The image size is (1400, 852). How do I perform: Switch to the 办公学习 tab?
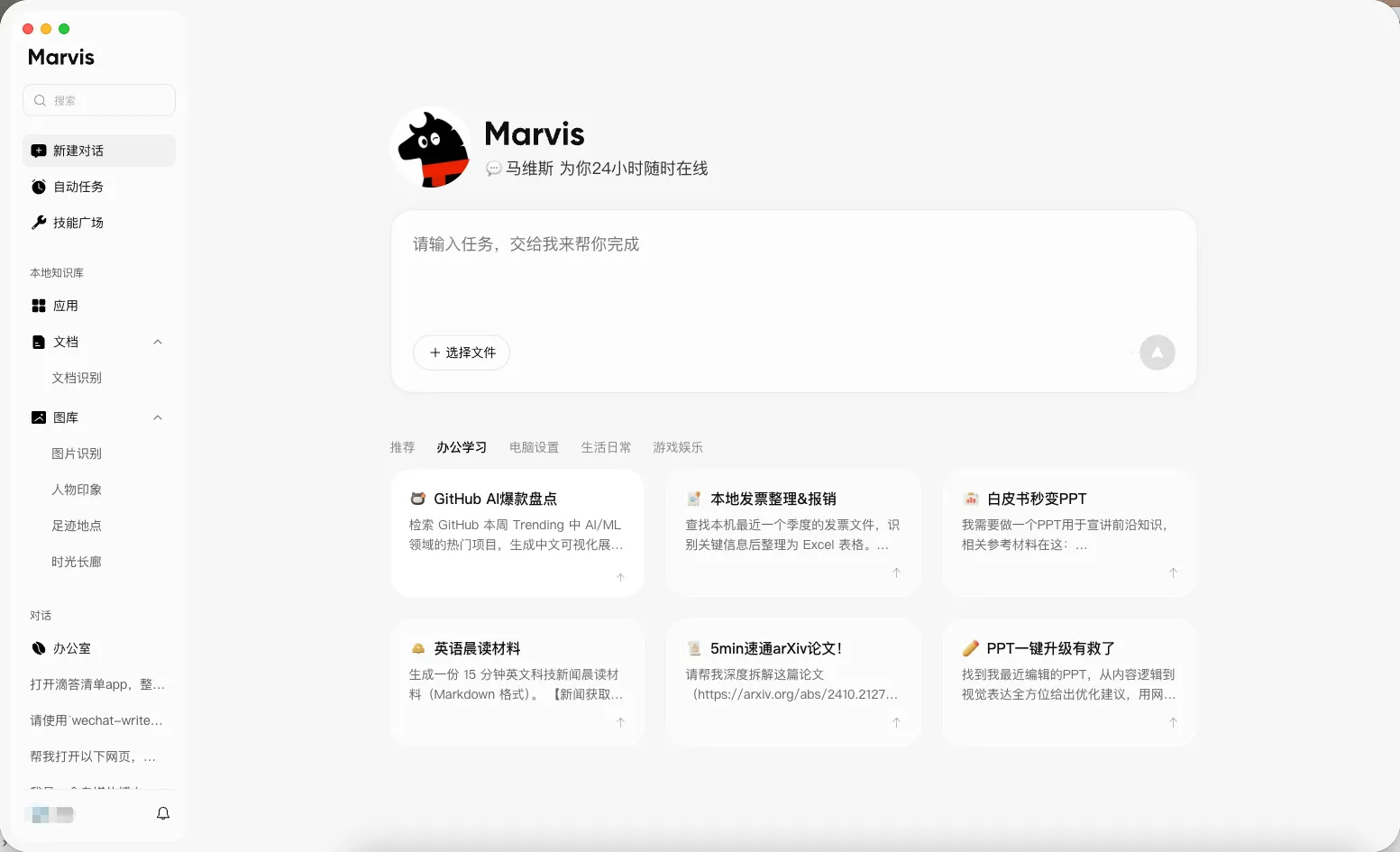[462, 447]
